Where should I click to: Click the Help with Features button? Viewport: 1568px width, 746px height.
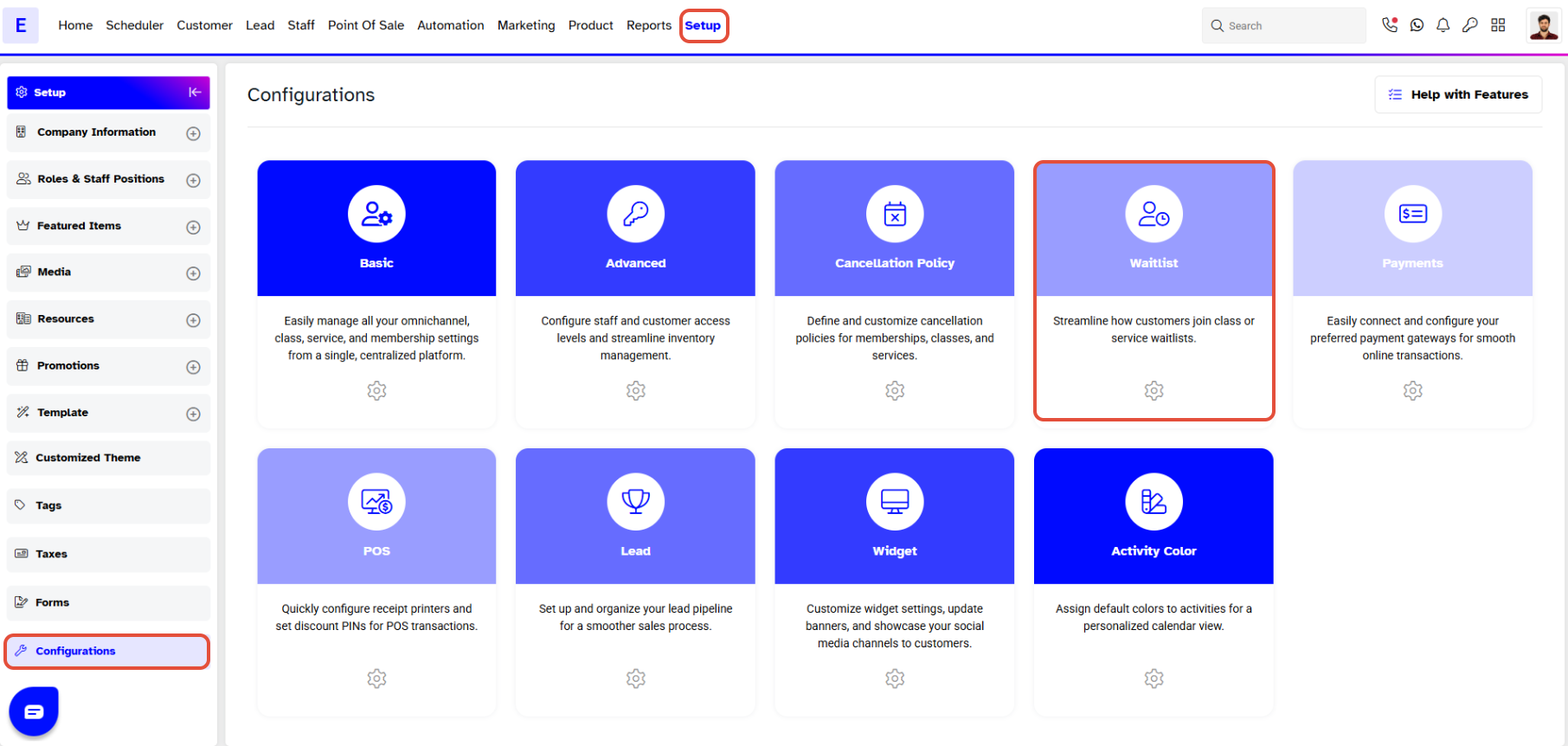point(1458,94)
